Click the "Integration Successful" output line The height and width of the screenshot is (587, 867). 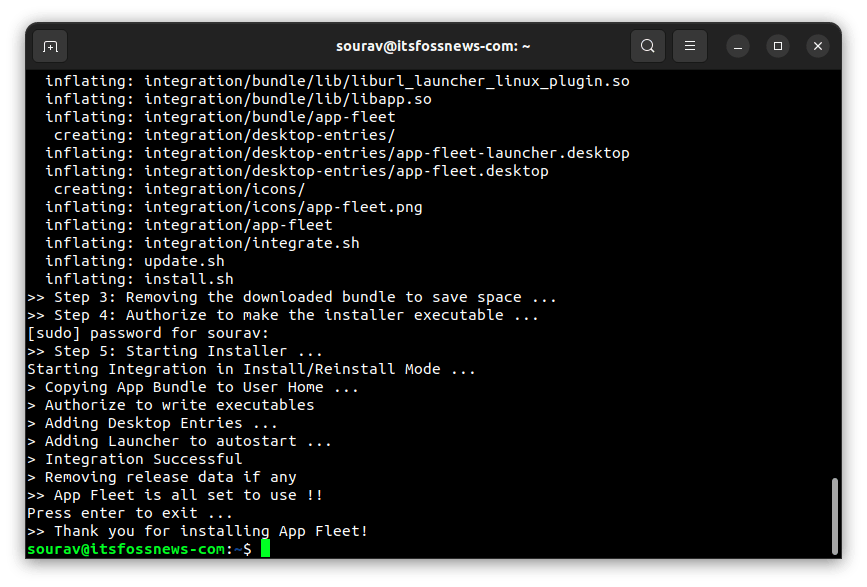pos(135,459)
